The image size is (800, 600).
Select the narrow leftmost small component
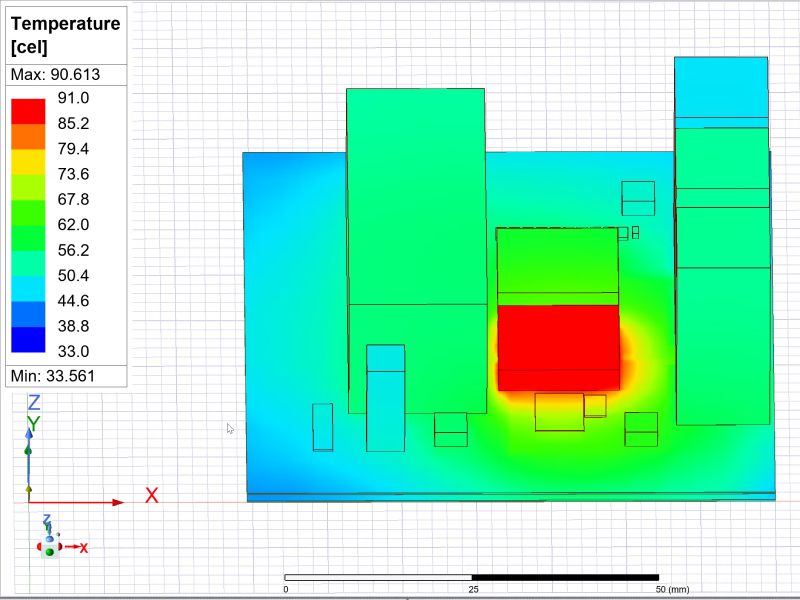point(322,427)
